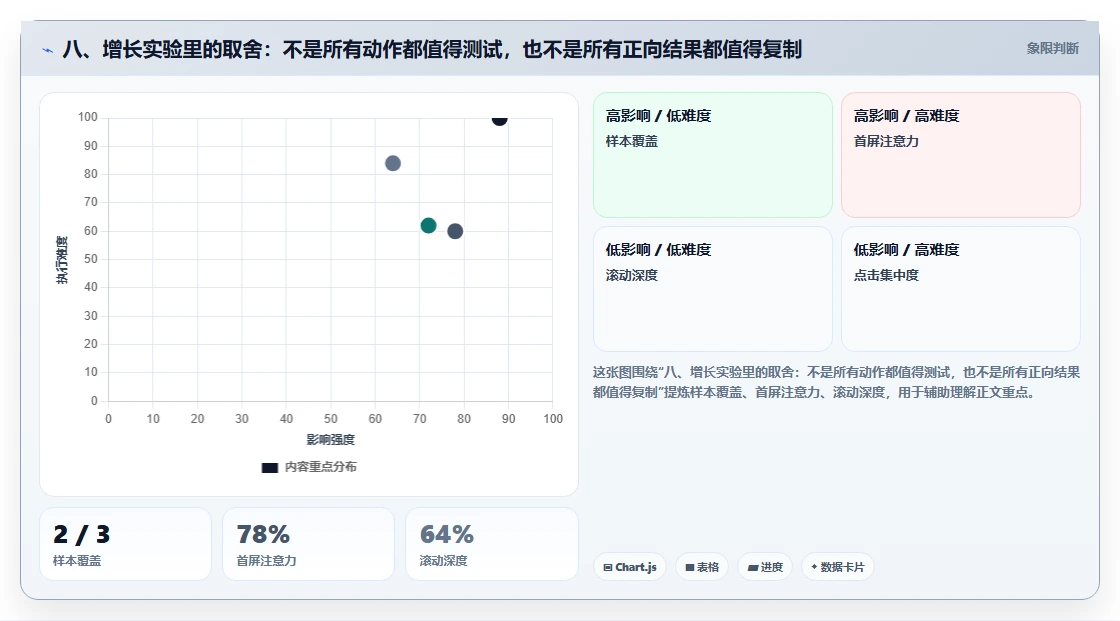Click the 执行难度 y-axis title
This screenshot has width=1120, height=621.
tap(62, 260)
